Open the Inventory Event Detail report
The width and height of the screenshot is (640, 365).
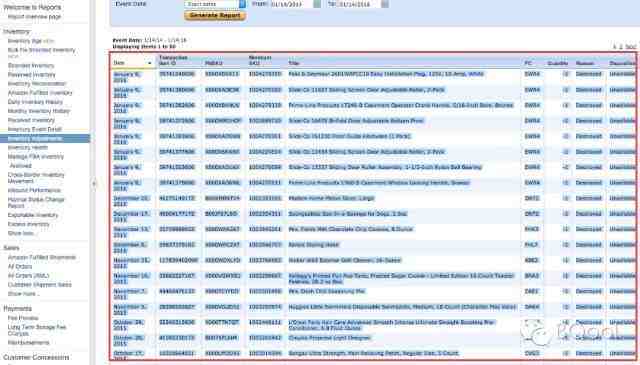tap(35, 129)
